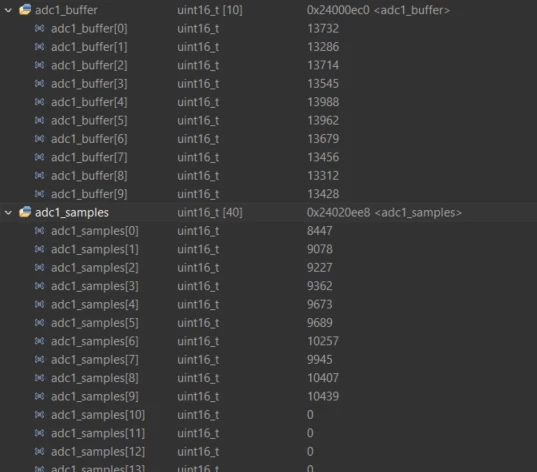Click value 0 of adc1_samples[10]

click(x=310, y=415)
